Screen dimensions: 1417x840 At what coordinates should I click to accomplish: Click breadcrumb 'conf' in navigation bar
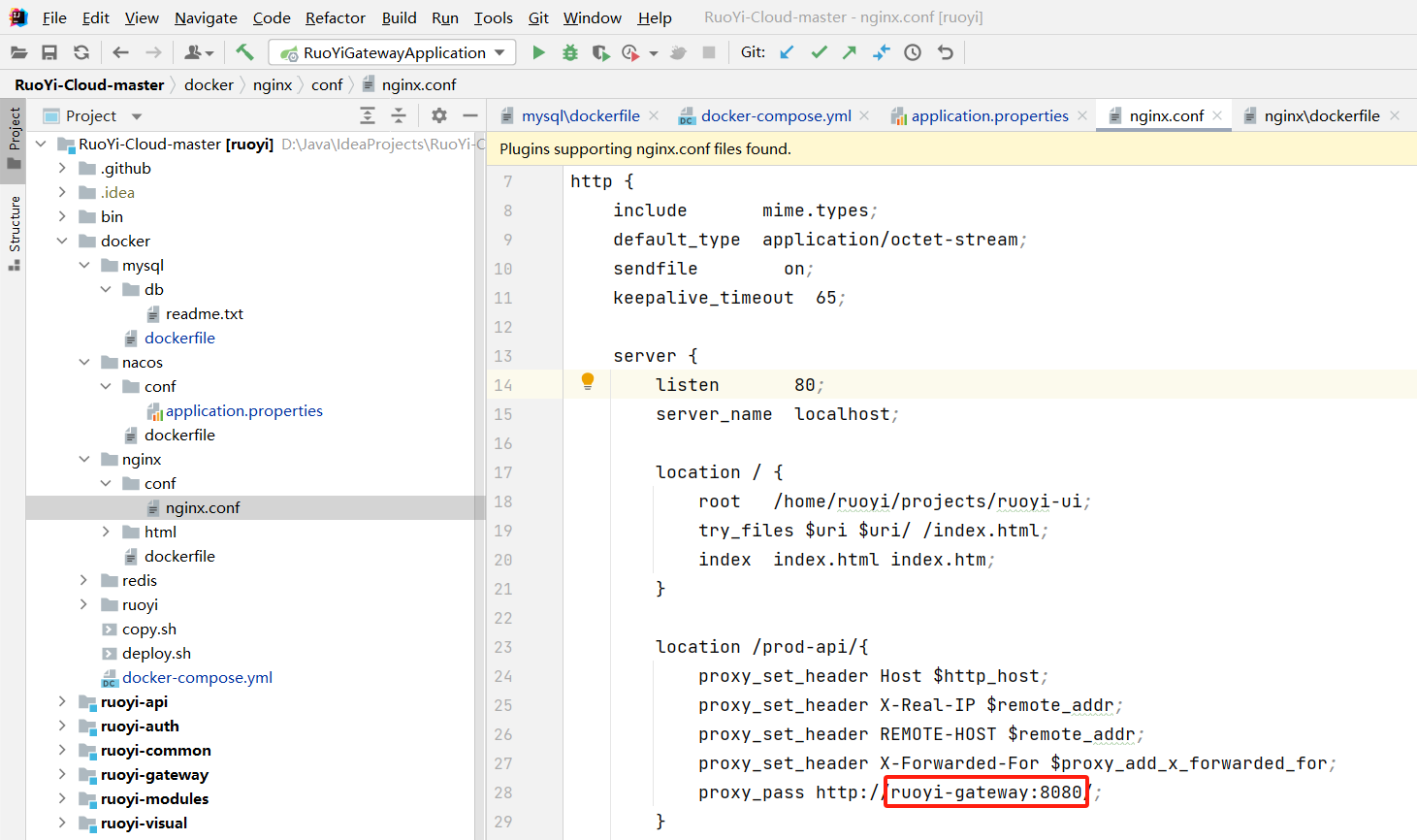pyautogui.click(x=327, y=84)
